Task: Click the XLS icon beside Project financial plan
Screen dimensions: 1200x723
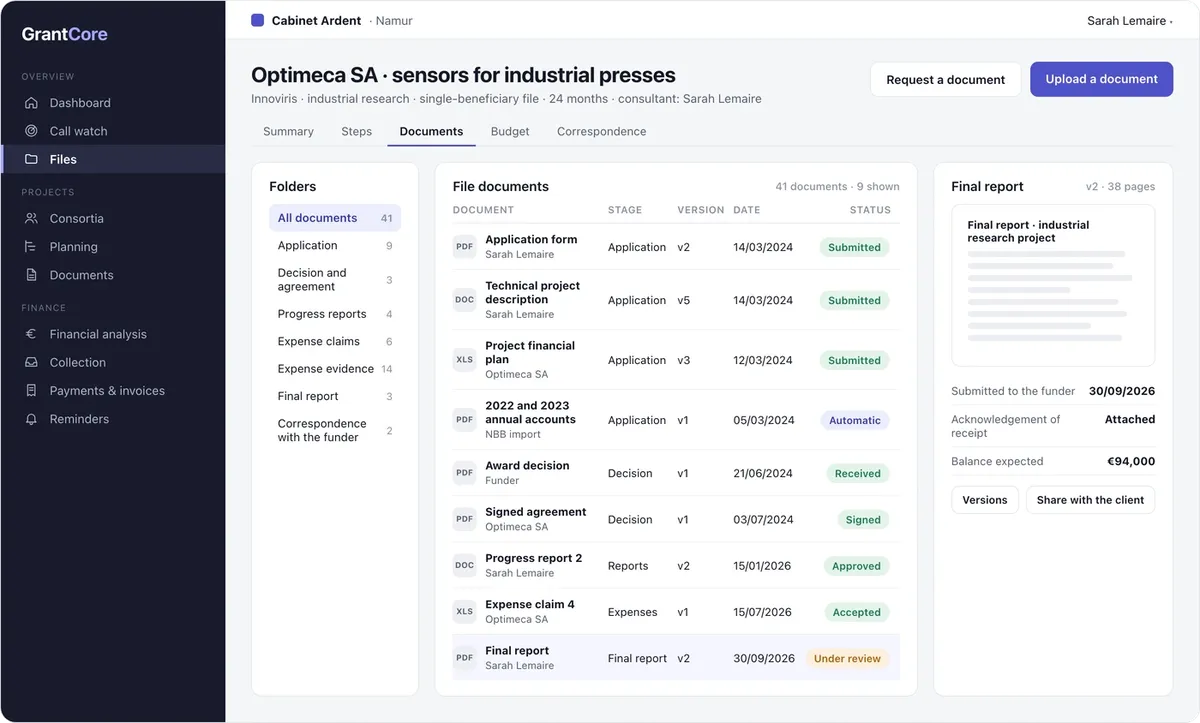Action: pos(465,360)
